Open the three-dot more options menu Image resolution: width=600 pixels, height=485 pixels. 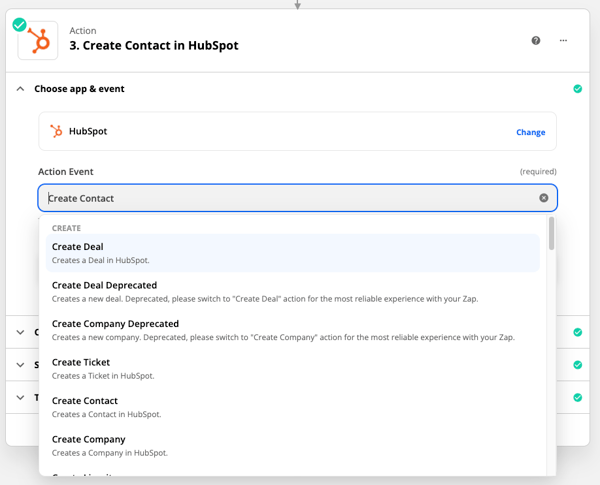click(x=563, y=40)
